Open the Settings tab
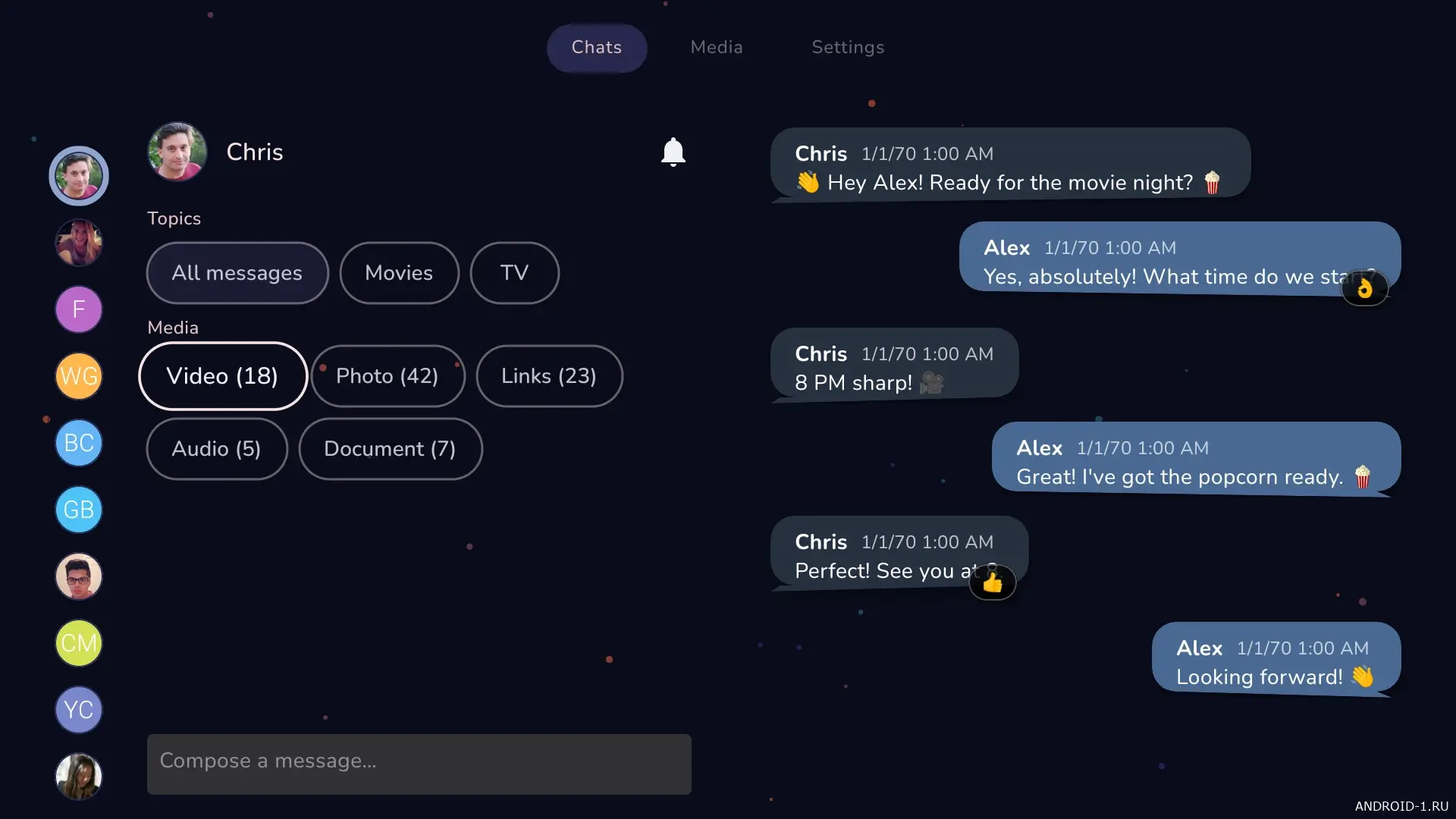The image size is (1456, 819). coord(848,47)
